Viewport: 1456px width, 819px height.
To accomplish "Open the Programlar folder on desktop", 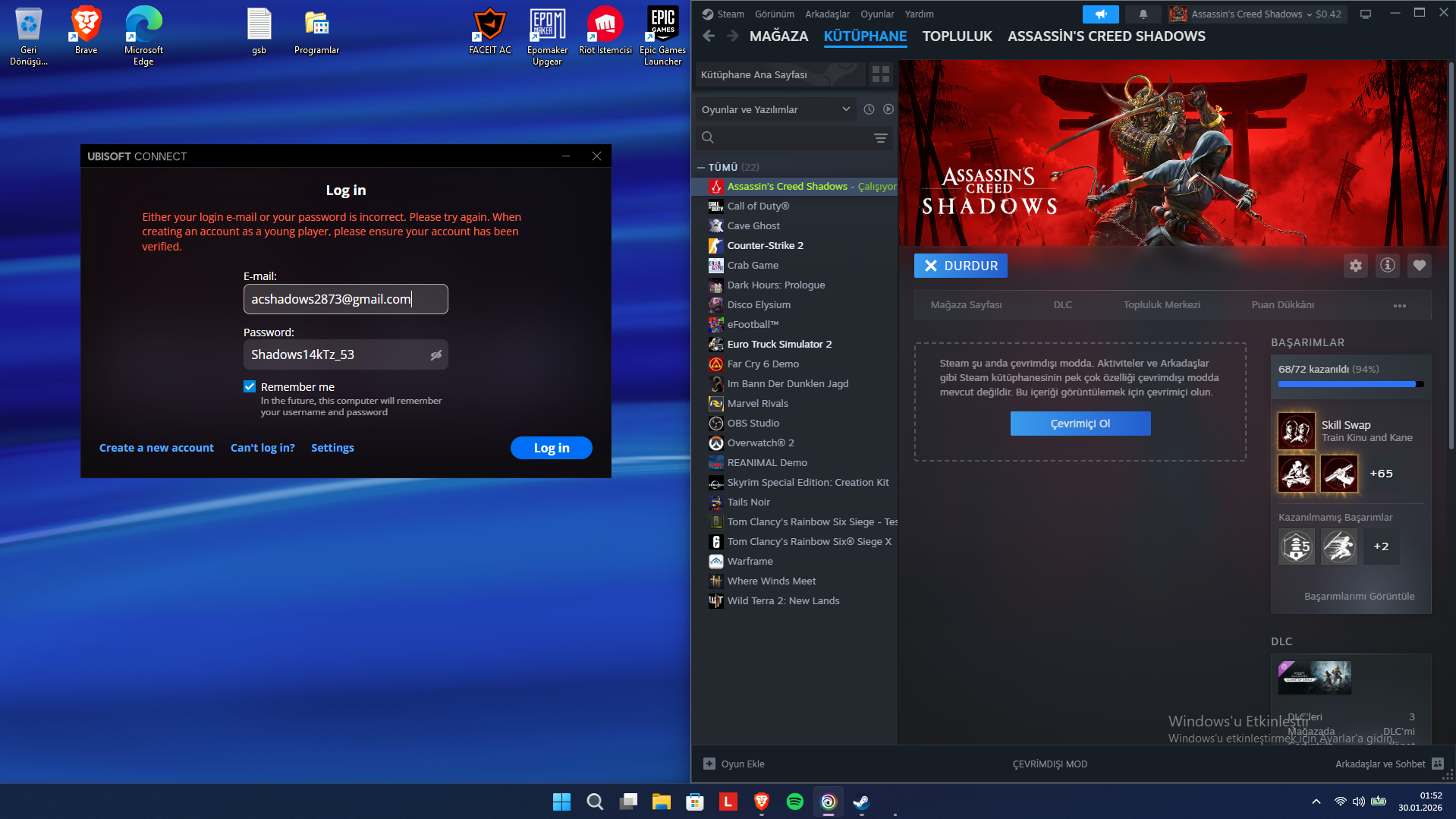I will [316, 30].
